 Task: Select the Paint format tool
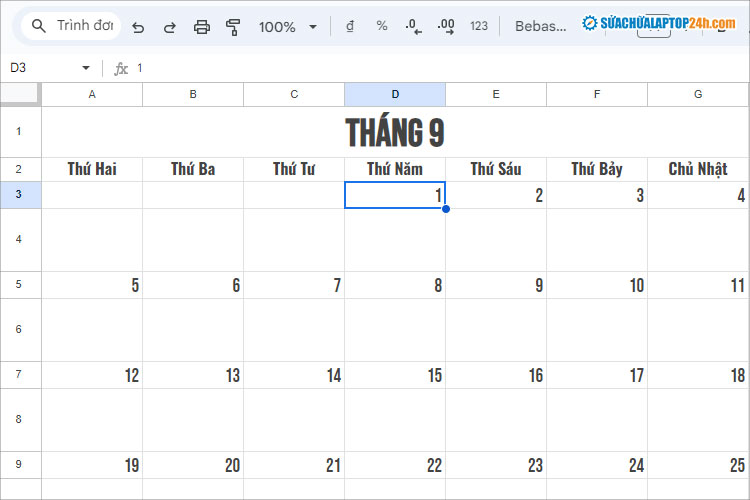click(x=233, y=27)
